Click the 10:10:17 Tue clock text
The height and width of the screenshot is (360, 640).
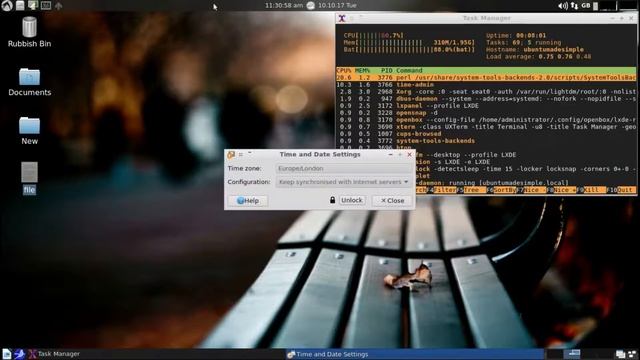tap(337, 5)
